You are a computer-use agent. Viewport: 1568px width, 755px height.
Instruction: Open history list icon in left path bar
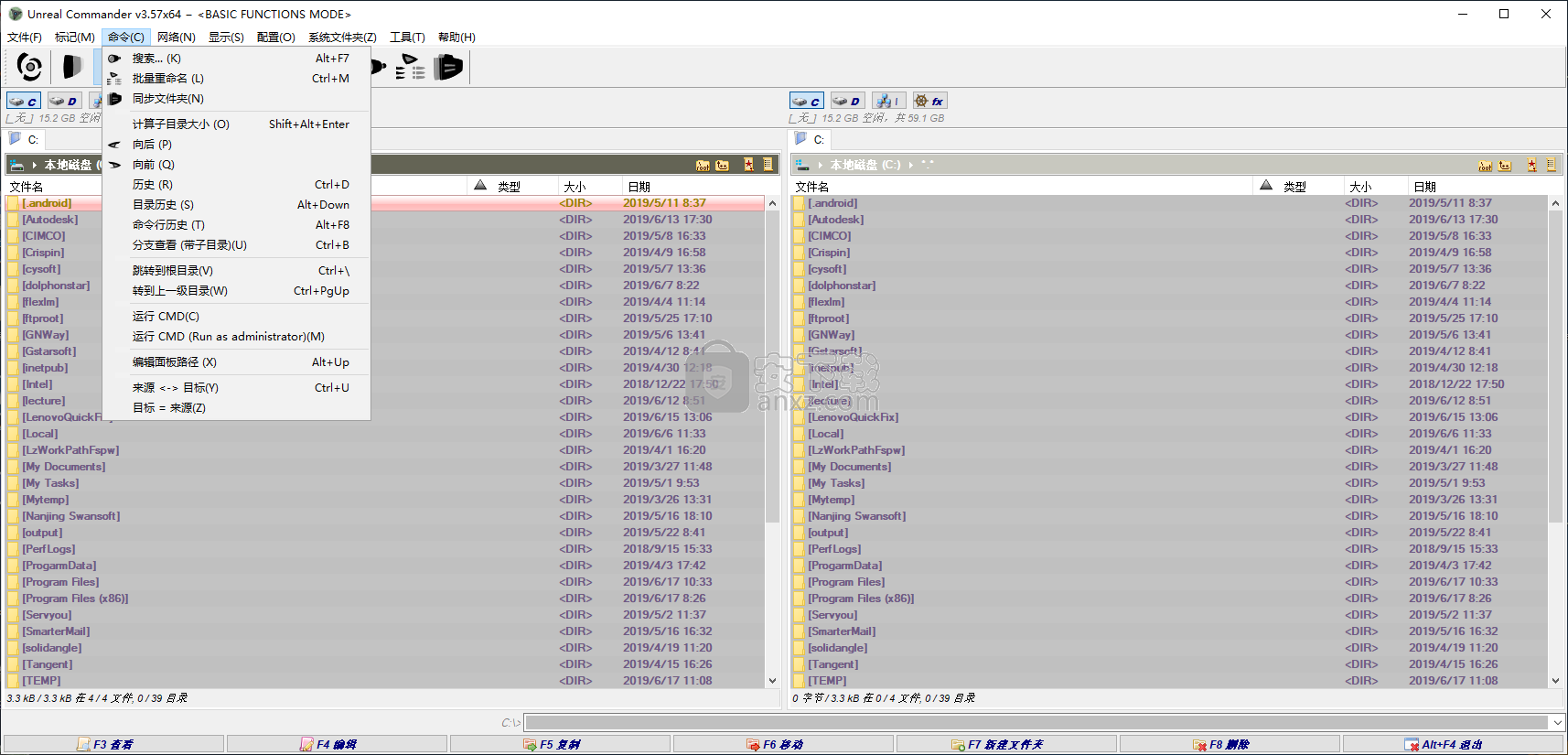pos(768,165)
